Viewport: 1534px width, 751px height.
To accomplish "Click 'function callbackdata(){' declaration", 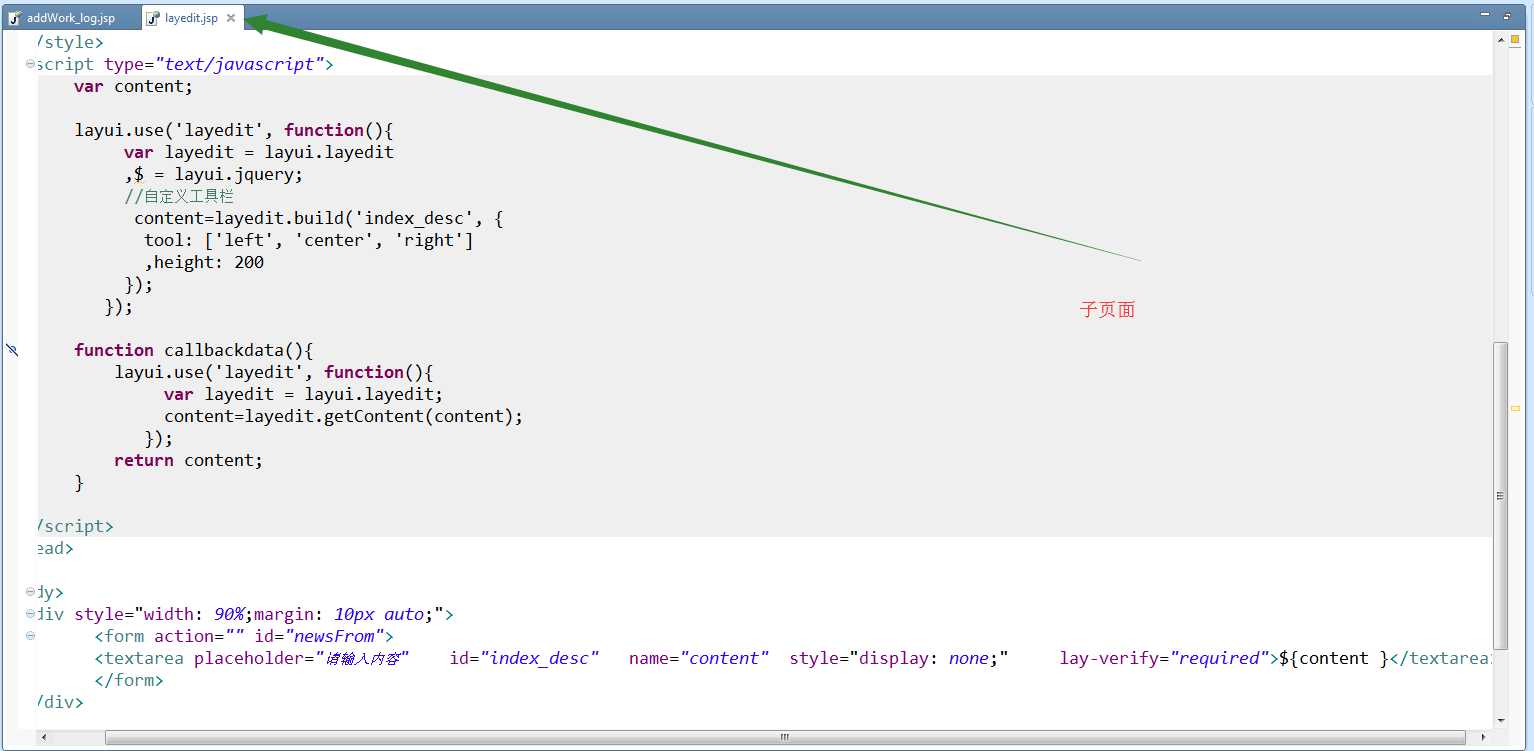I will coord(194,350).
